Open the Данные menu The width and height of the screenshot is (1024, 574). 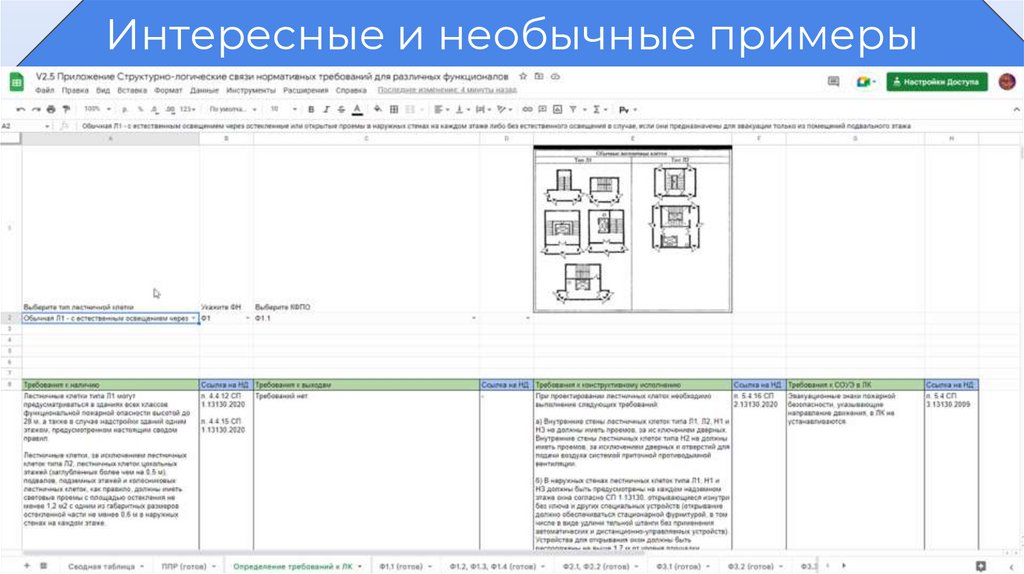coord(204,91)
